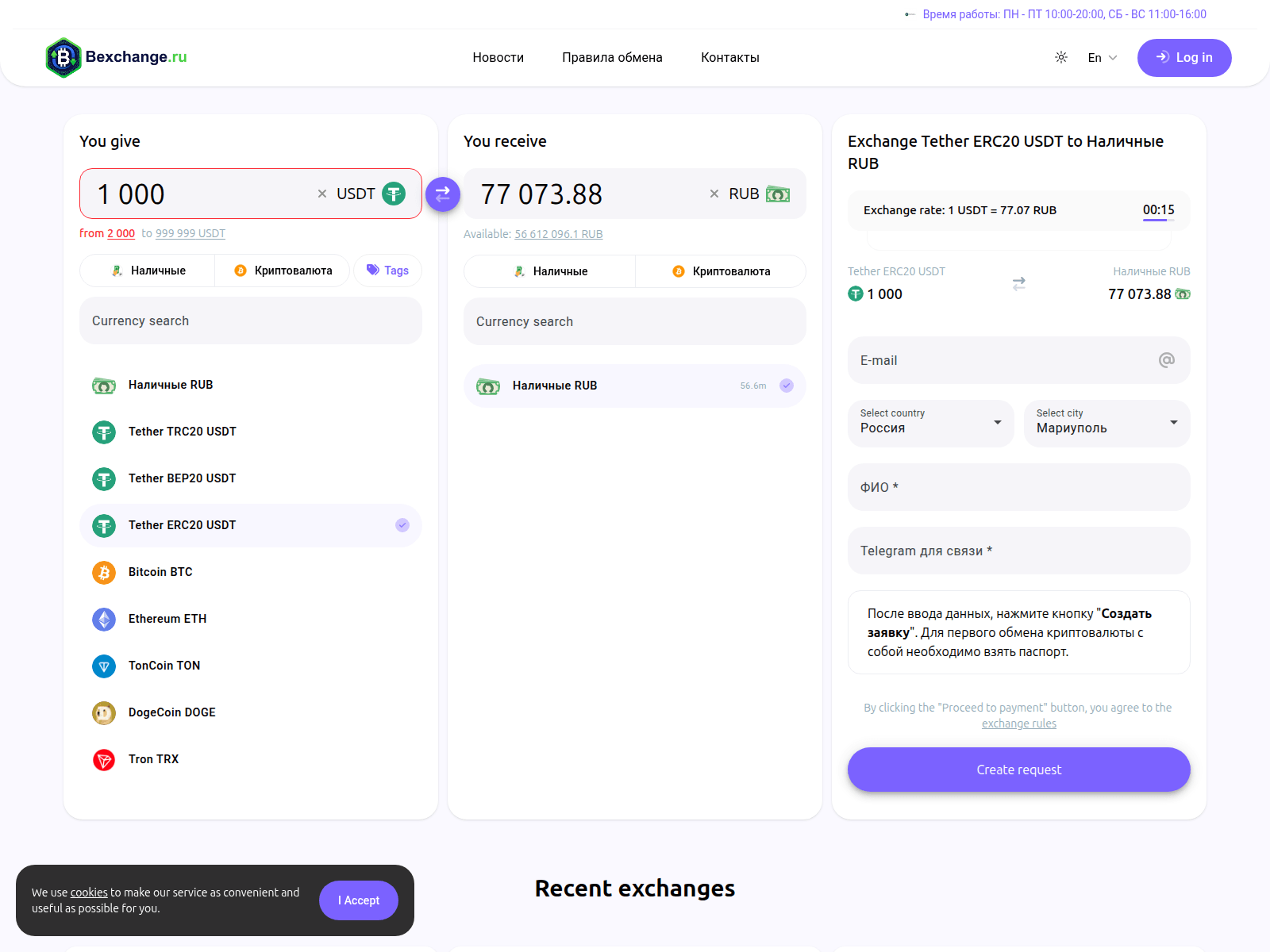Select Криптовалюта tab in You receive
The image size is (1270, 952).
(721, 271)
